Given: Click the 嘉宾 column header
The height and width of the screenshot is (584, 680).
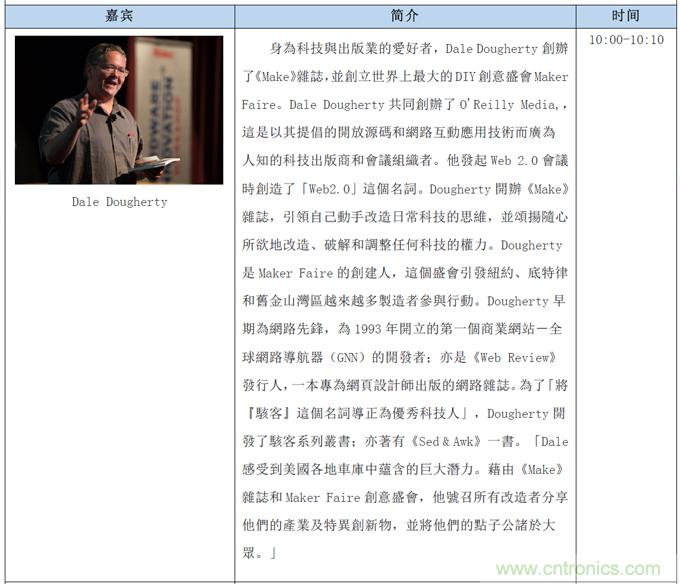Looking at the screenshot, I should pos(119,16).
